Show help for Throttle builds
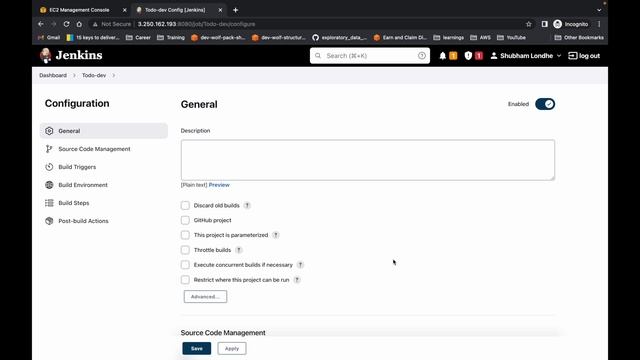The height and width of the screenshot is (360, 640). (238, 250)
